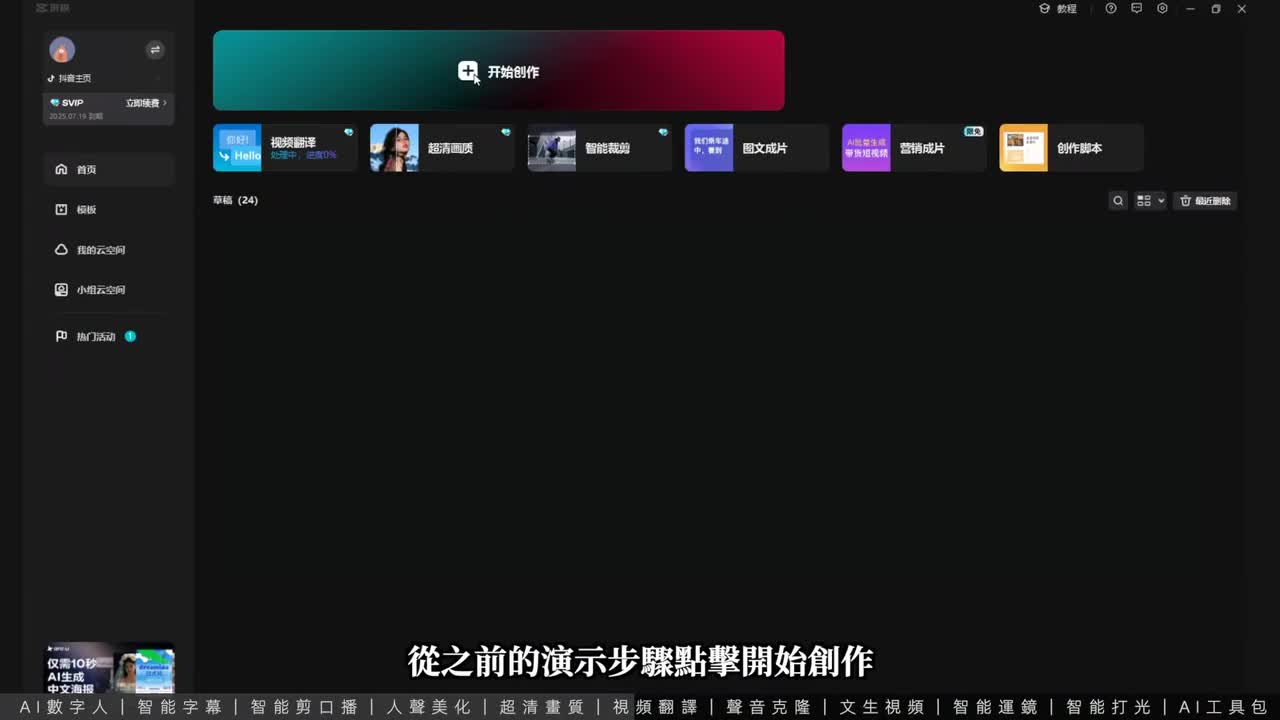Viewport: 1280px width, 720px height.
Task: Select 首页 in the sidebar
Action: click(86, 170)
